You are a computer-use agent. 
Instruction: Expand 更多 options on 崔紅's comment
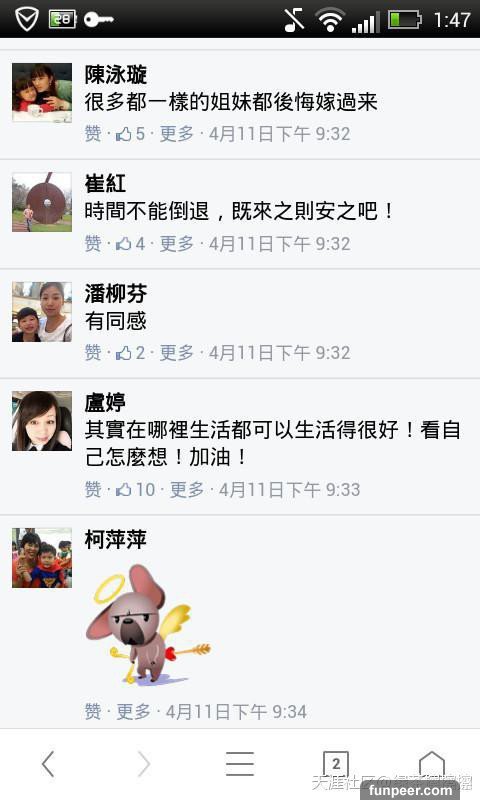tap(176, 244)
